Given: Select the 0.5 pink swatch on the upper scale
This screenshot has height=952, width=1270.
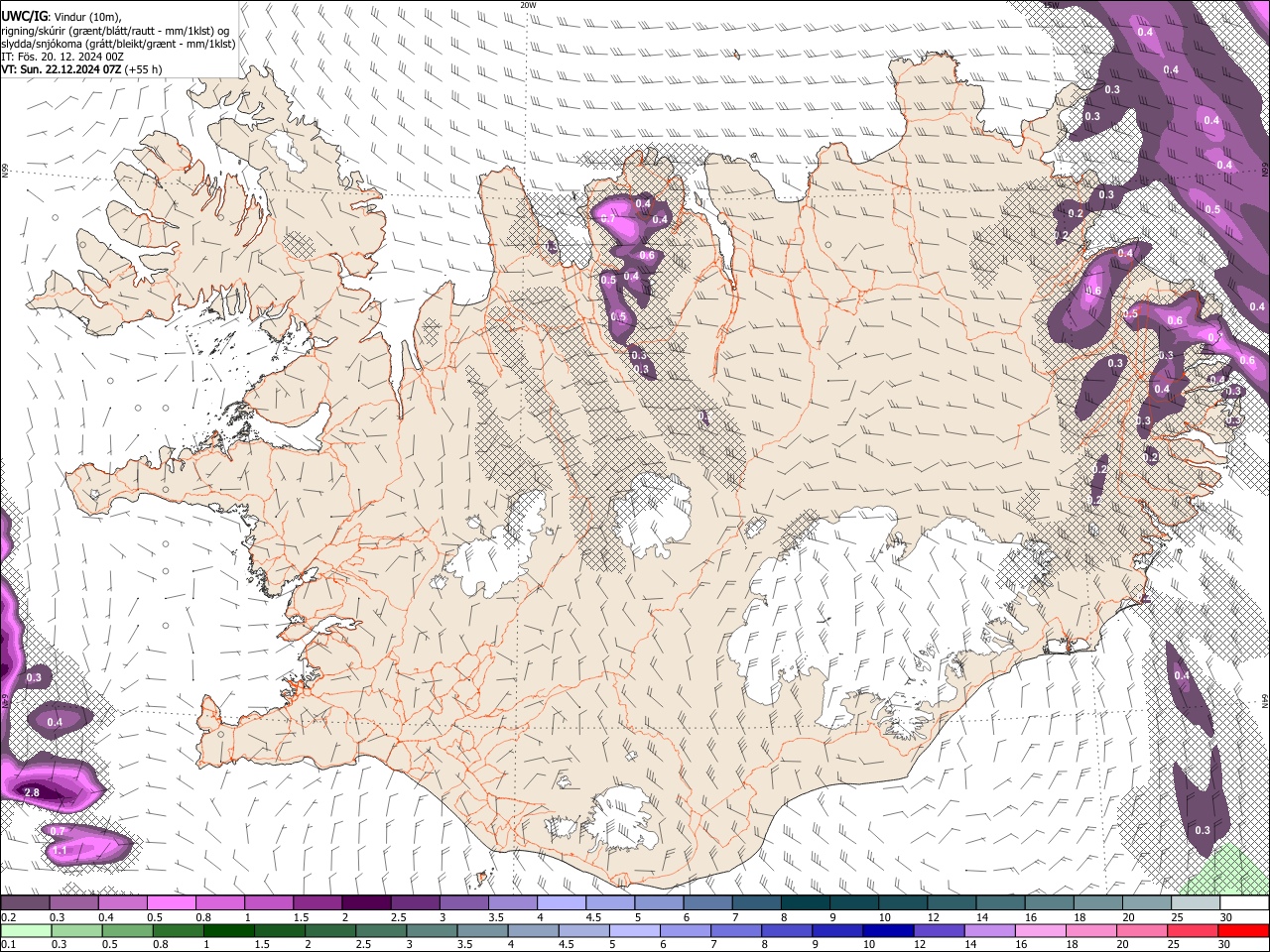Looking at the screenshot, I should tap(171, 903).
